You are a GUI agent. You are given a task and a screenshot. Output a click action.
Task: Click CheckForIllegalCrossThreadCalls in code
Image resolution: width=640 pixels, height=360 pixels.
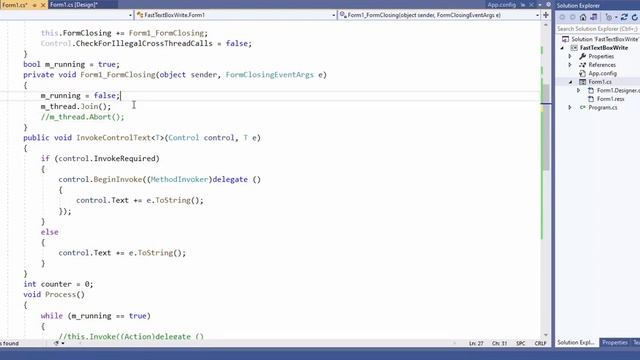tap(144, 43)
